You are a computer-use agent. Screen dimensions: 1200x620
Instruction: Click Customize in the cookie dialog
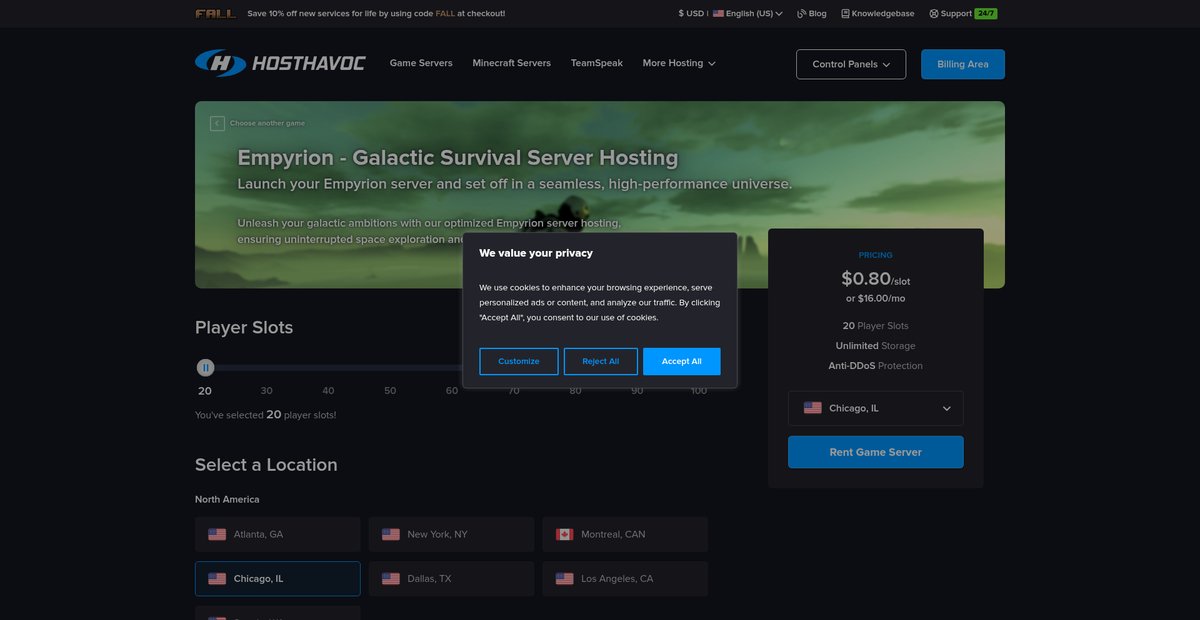(519, 361)
